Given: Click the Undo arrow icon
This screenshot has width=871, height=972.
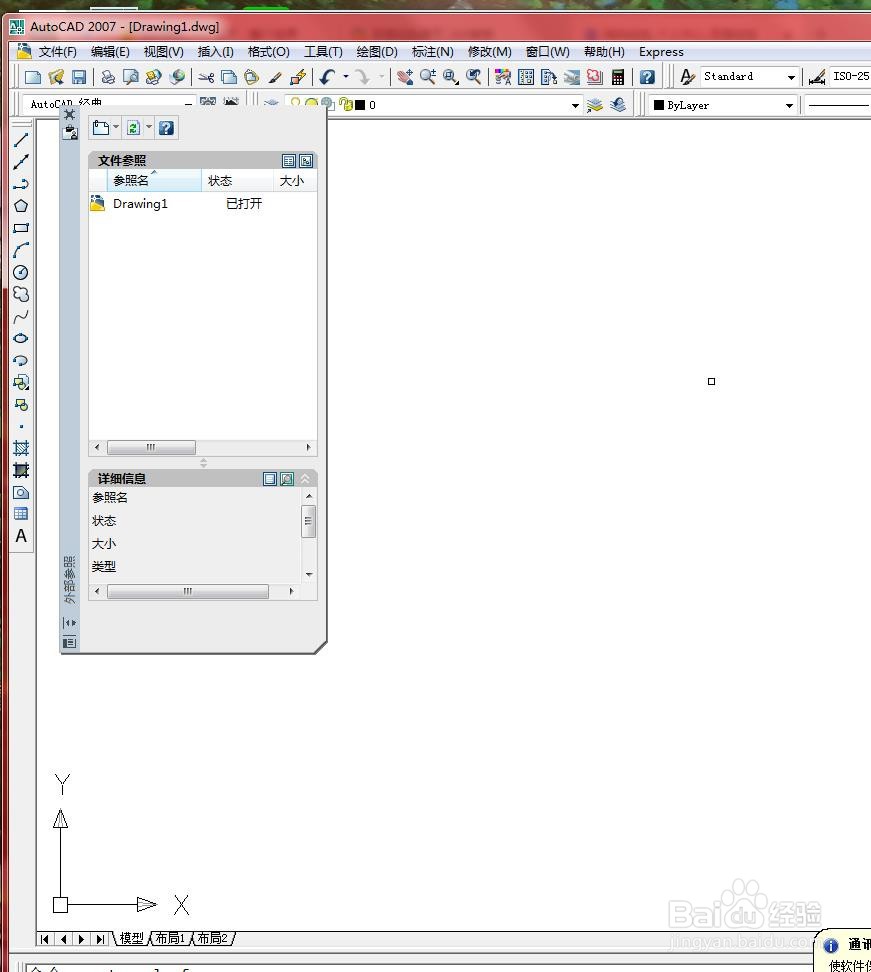Looking at the screenshot, I should (x=328, y=77).
